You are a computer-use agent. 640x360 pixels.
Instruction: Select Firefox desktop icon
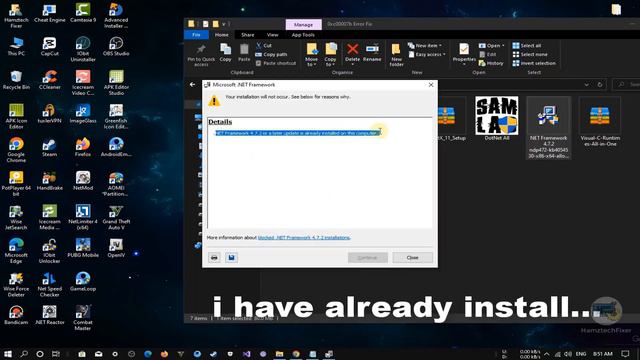pos(83,147)
